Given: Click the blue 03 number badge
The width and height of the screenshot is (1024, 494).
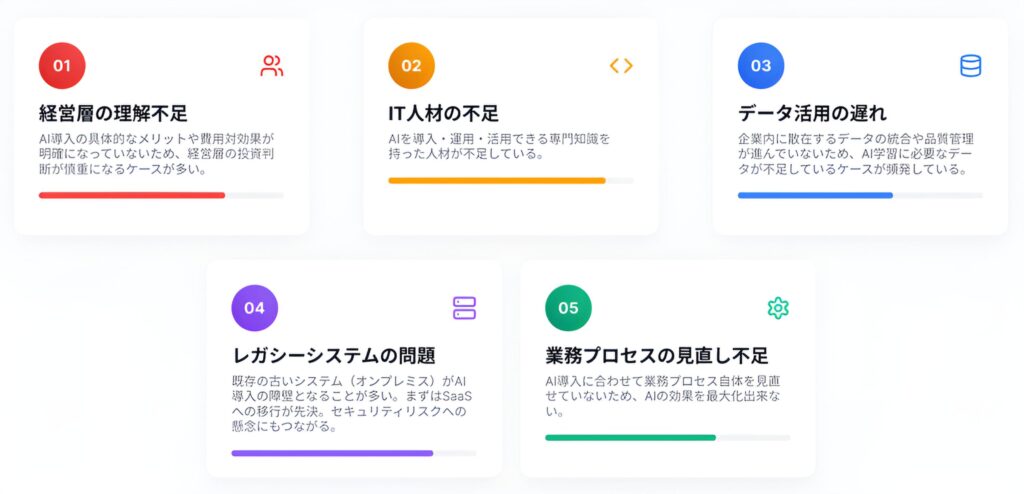Looking at the screenshot, I should [x=761, y=66].
